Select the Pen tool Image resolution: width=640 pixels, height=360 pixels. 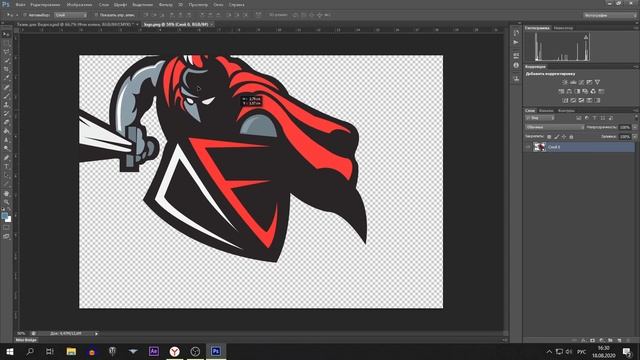click(6, 158)
